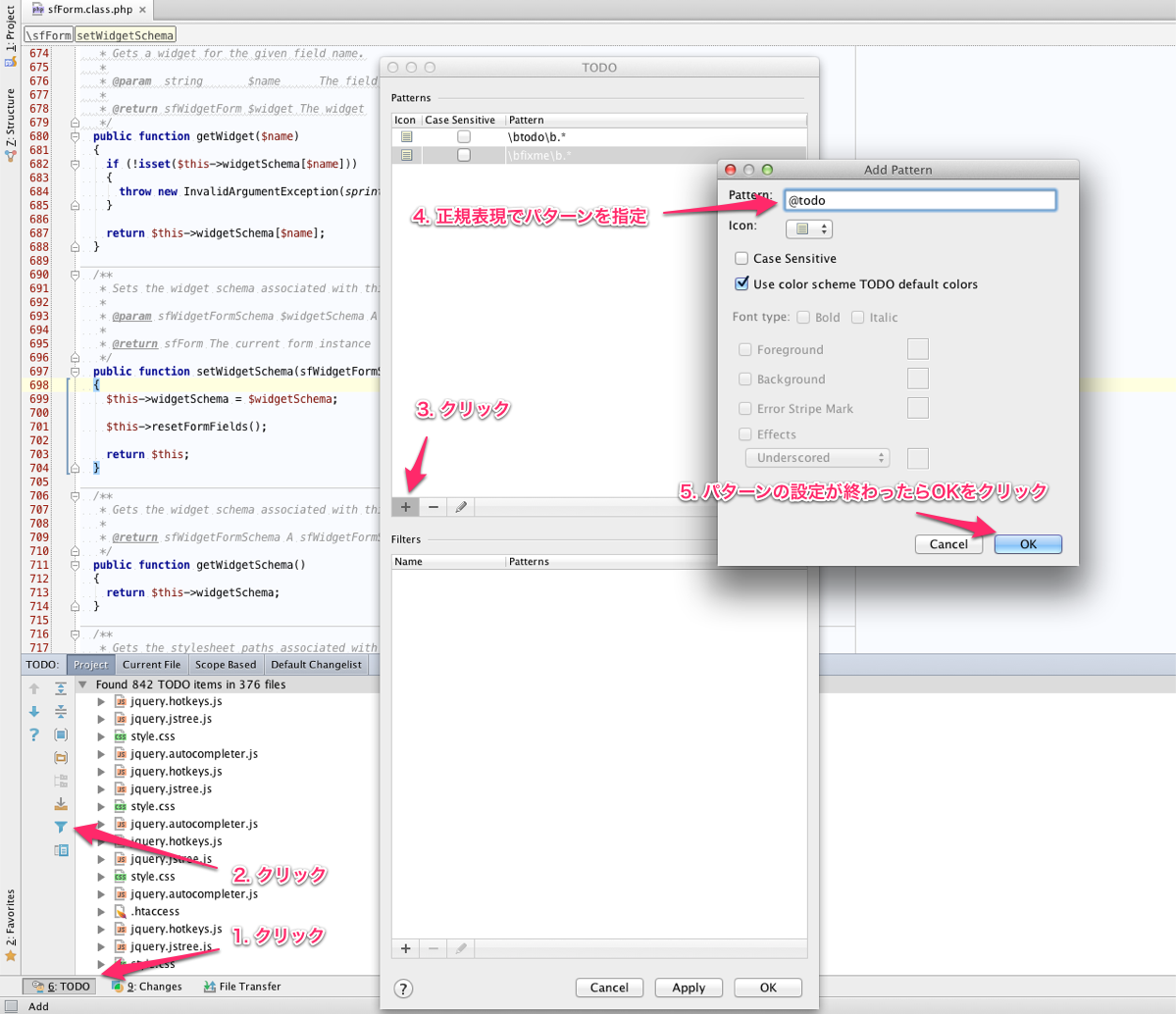1176x1014 pixels.
Task: Click the Pattern text field containing @todo
Action: (x=919, y=200)
